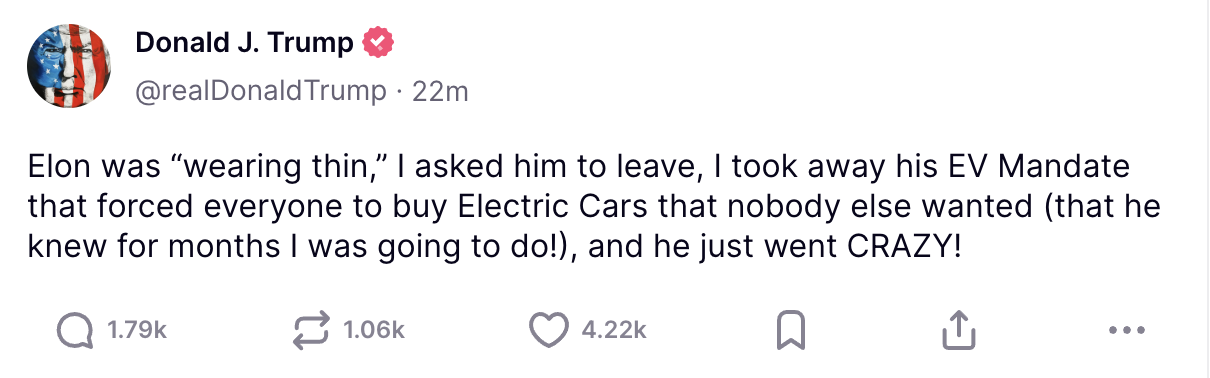The height and width of the screenshot is (378, 1210).
Task: Click the @realDonaldTrump handle
Action: point(260,91)
